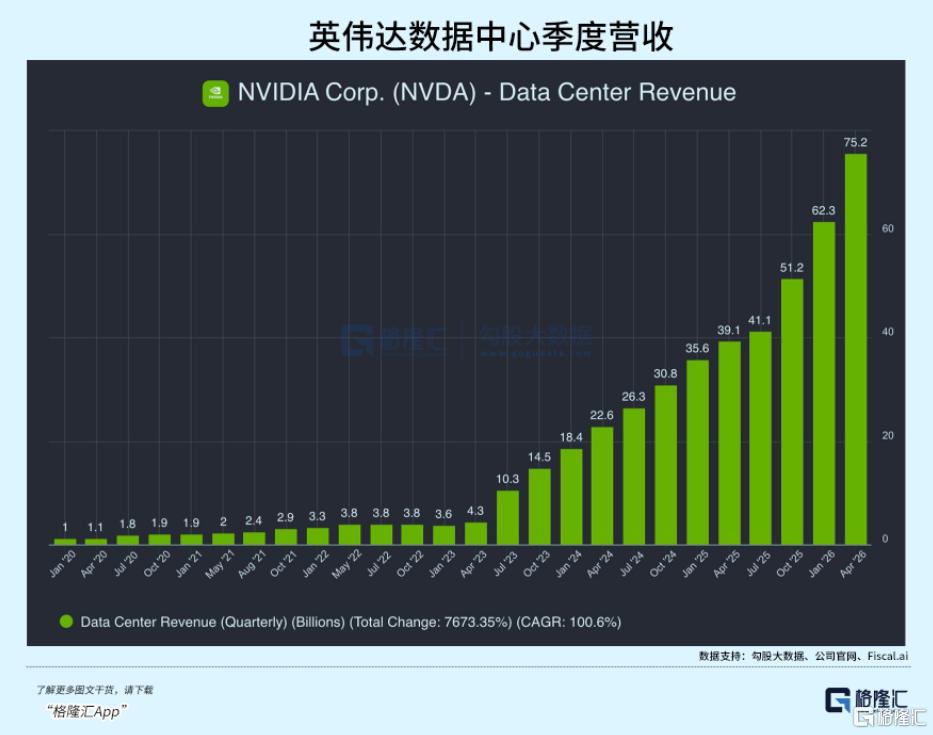Screen dimensions: 933x735
Task: Click the green bar for Jul '24
Action: click(634, 476)
